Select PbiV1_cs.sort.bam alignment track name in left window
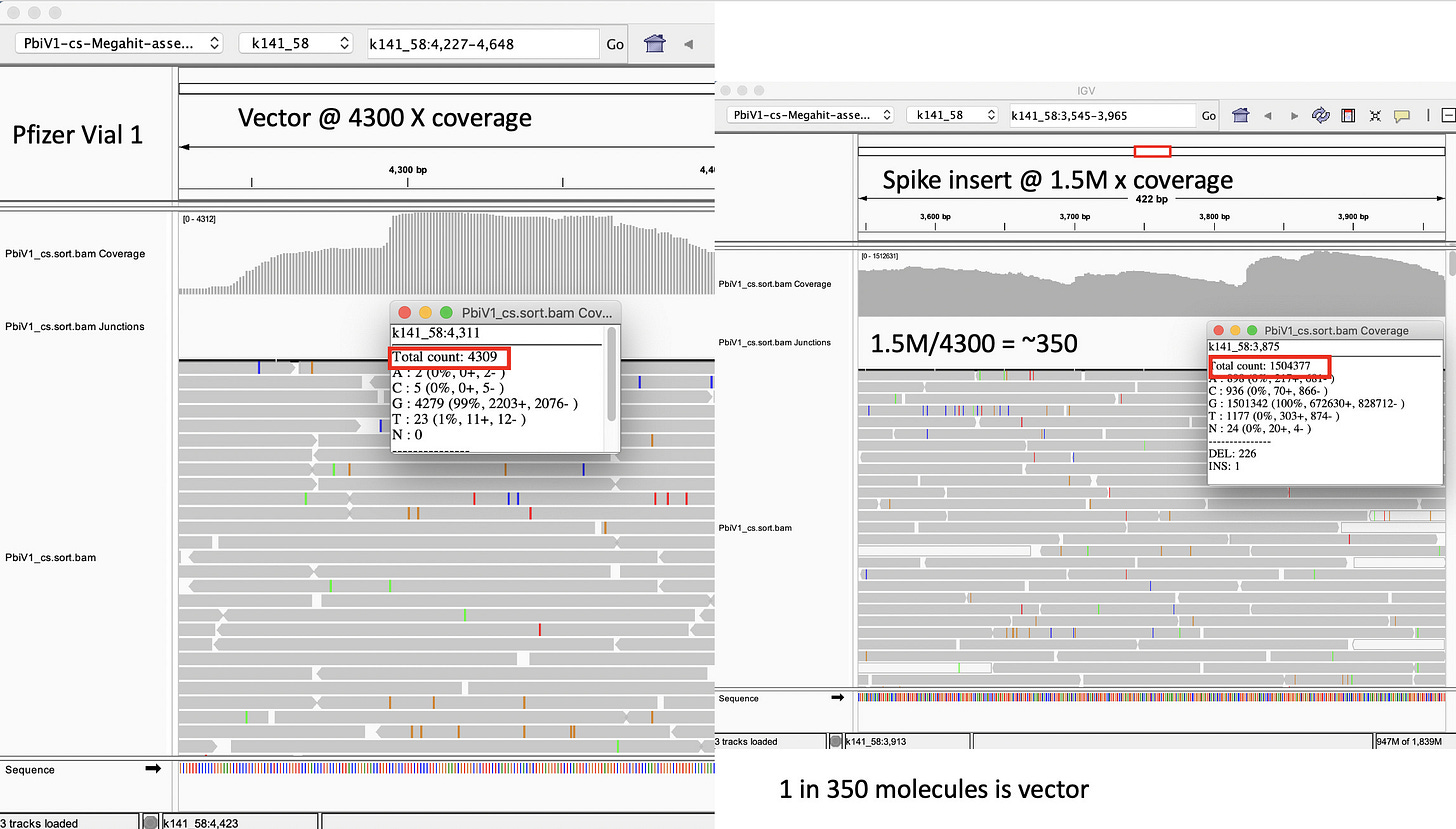This screenshot has height=829, width=1456. (x=51, y=557)
